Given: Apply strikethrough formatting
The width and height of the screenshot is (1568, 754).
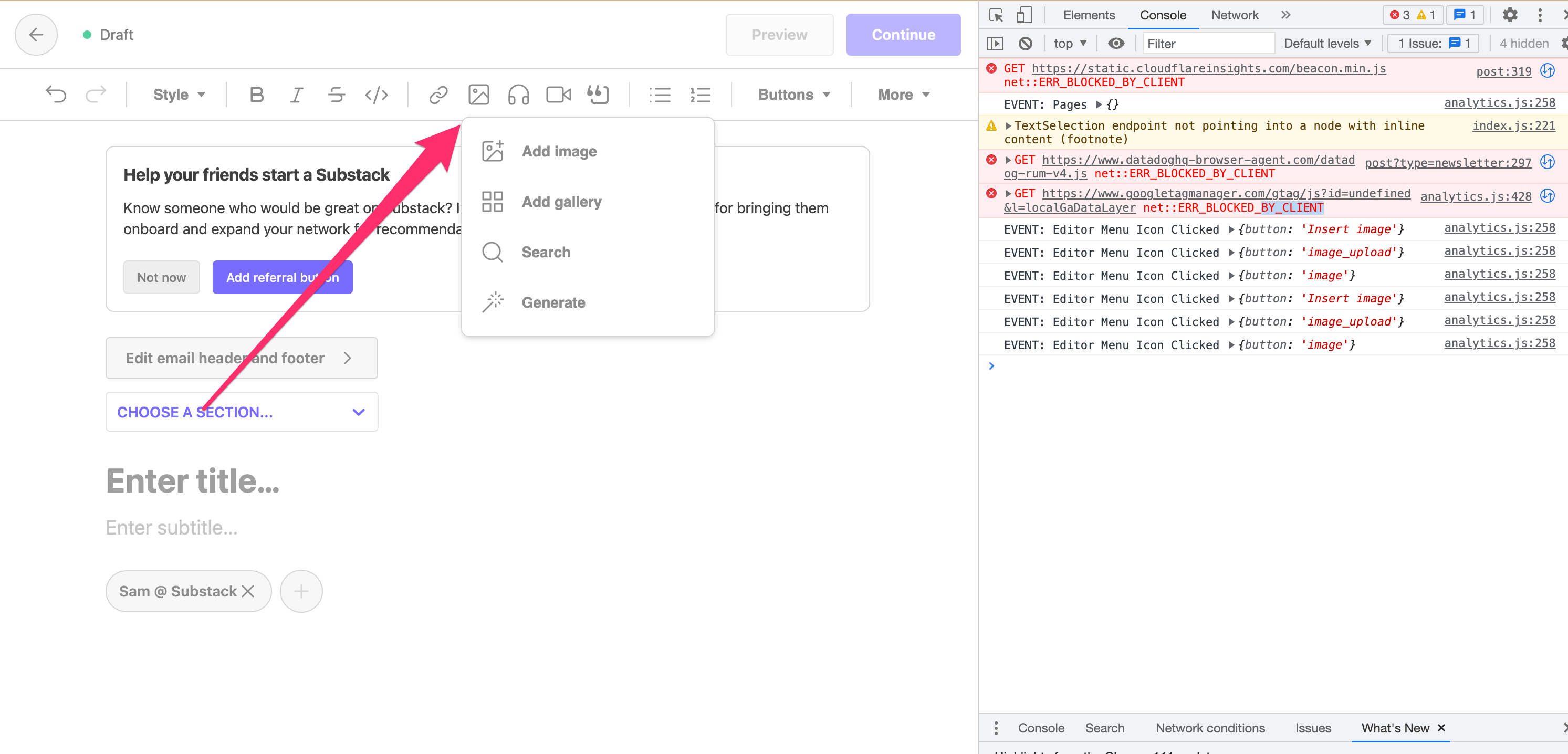Looking at the screenshot, I should [x=336, y=95].
